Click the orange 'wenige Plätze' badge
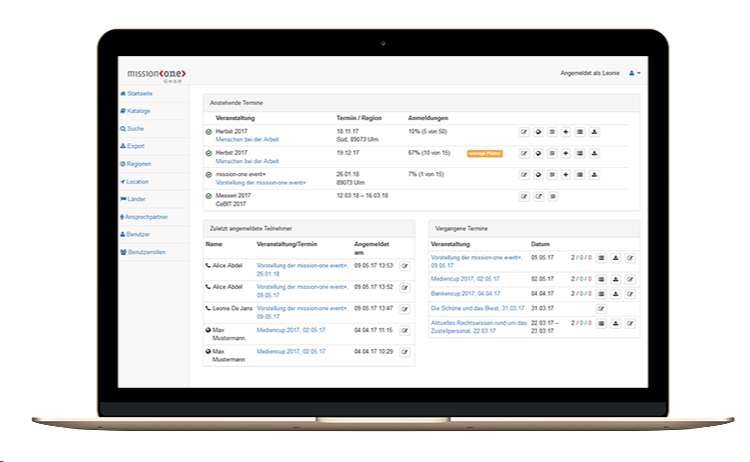The width and height of the screenshot is (750, 462). coord(481,153)
